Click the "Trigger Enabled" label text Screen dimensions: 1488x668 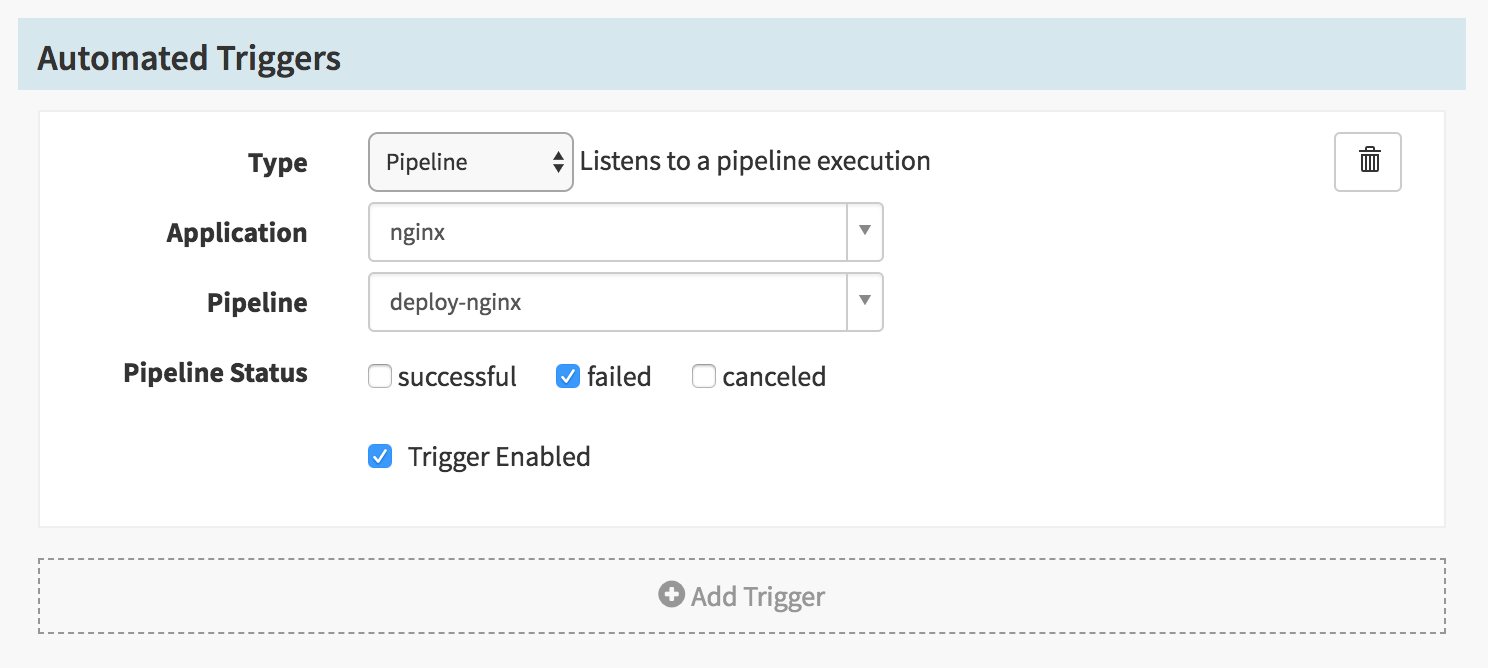(x=499, y=457)
